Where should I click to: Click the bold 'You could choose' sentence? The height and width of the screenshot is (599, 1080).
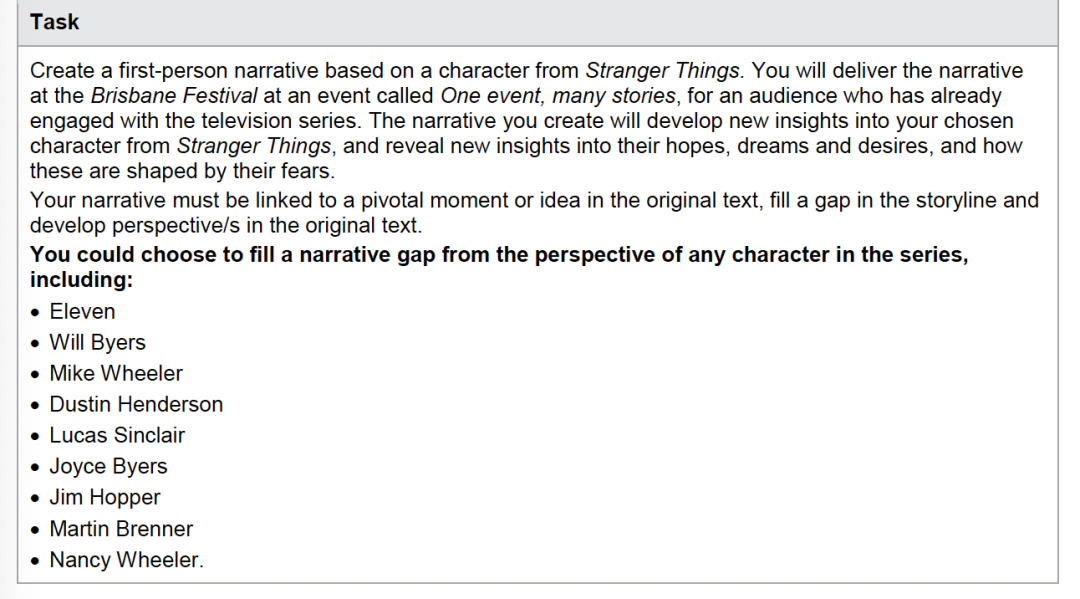pyautogui.click(x=499, y=266)
